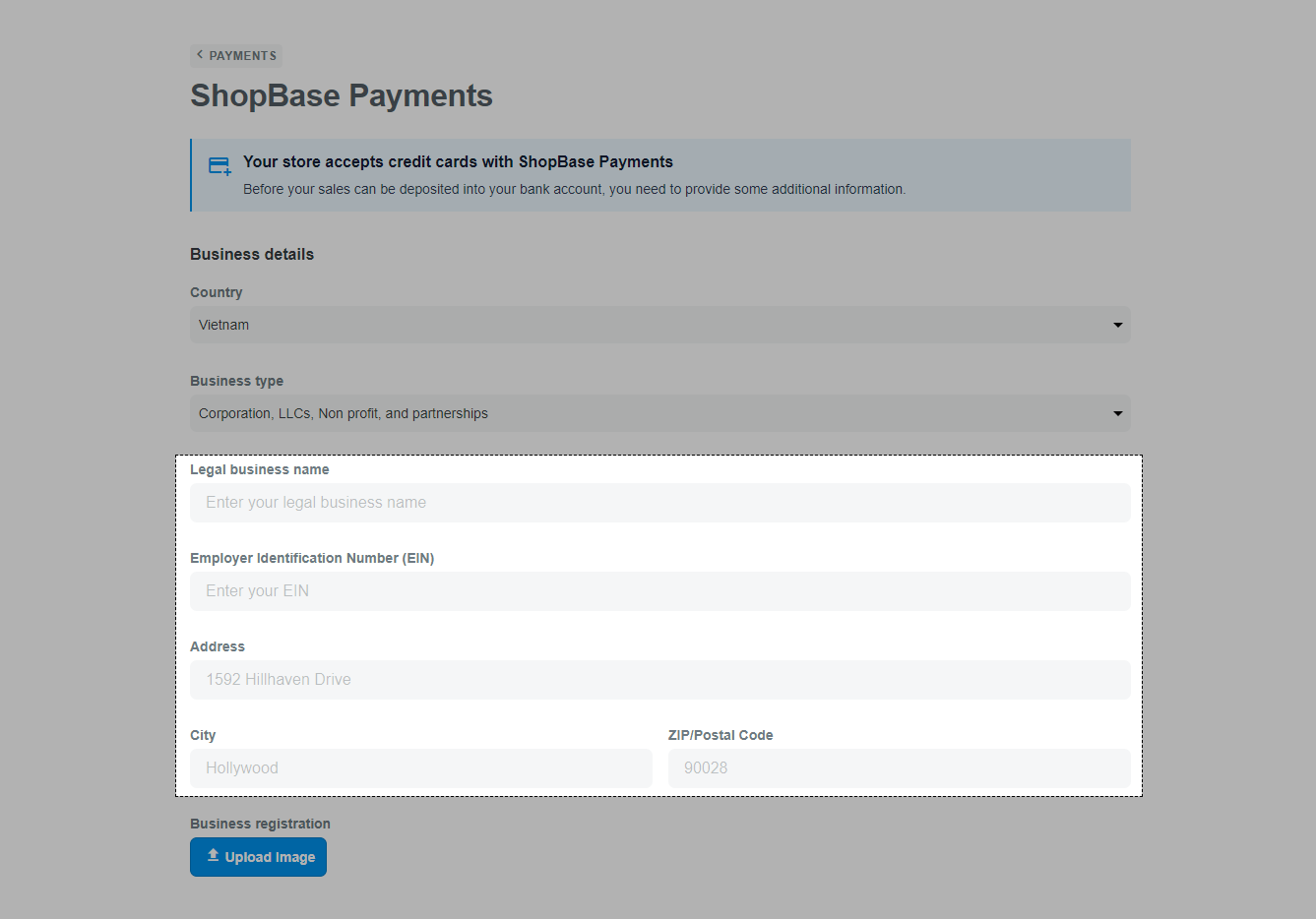
Task: Click the Business type dropdown caret
Action: tap(1117, 413)
